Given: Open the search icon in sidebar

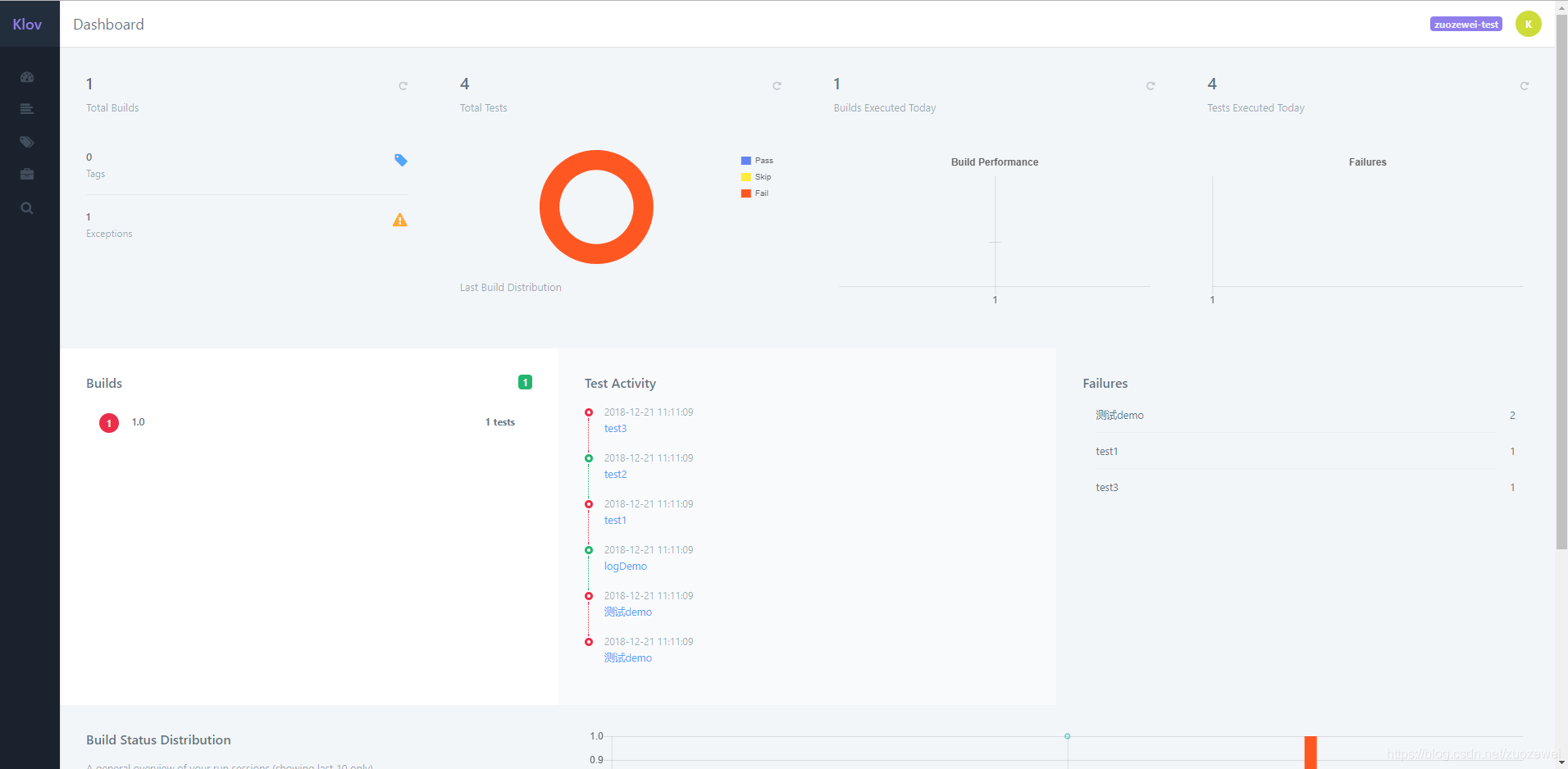Looking at the screenshot, I should (x=27, y=208).
